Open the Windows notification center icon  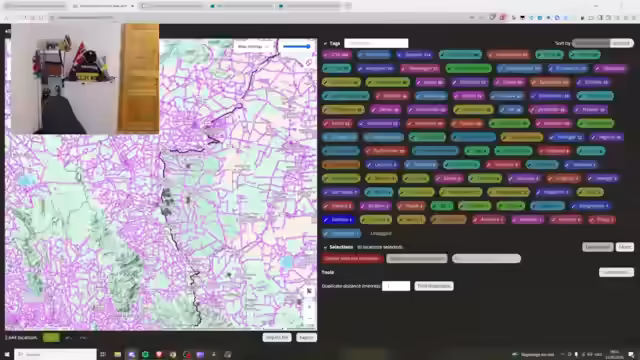631,354
